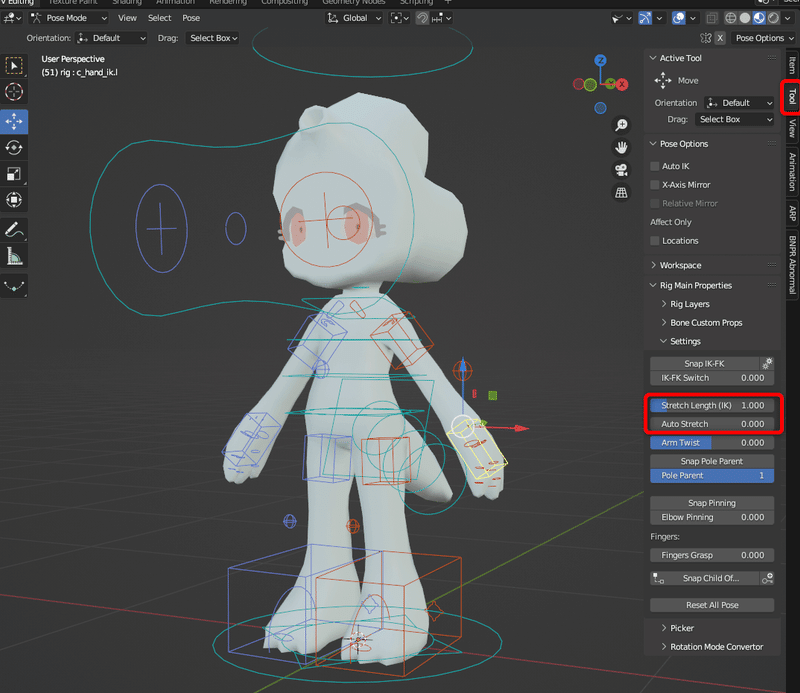The height and width of the screenshot is (693, 800).
Task: Enable Affect Only Locations checkbox
Action: (x=655, y=241)
